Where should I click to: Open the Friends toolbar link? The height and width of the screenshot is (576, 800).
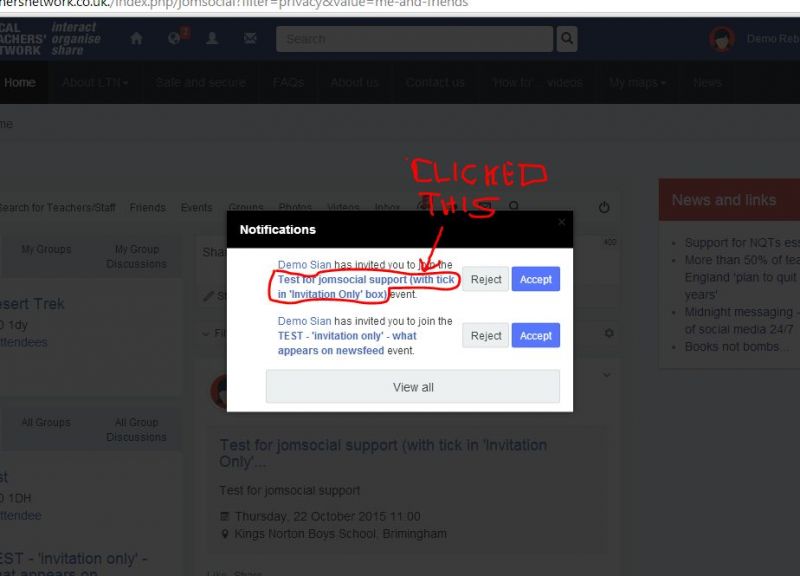coord(147,208)
